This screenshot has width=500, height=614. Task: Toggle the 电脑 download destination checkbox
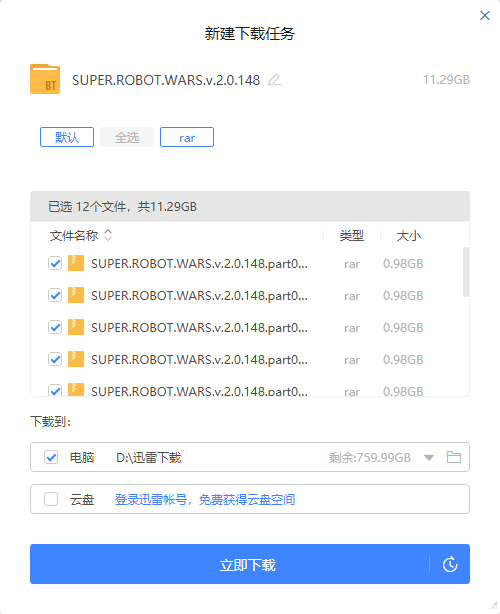[x=51, y=457]
